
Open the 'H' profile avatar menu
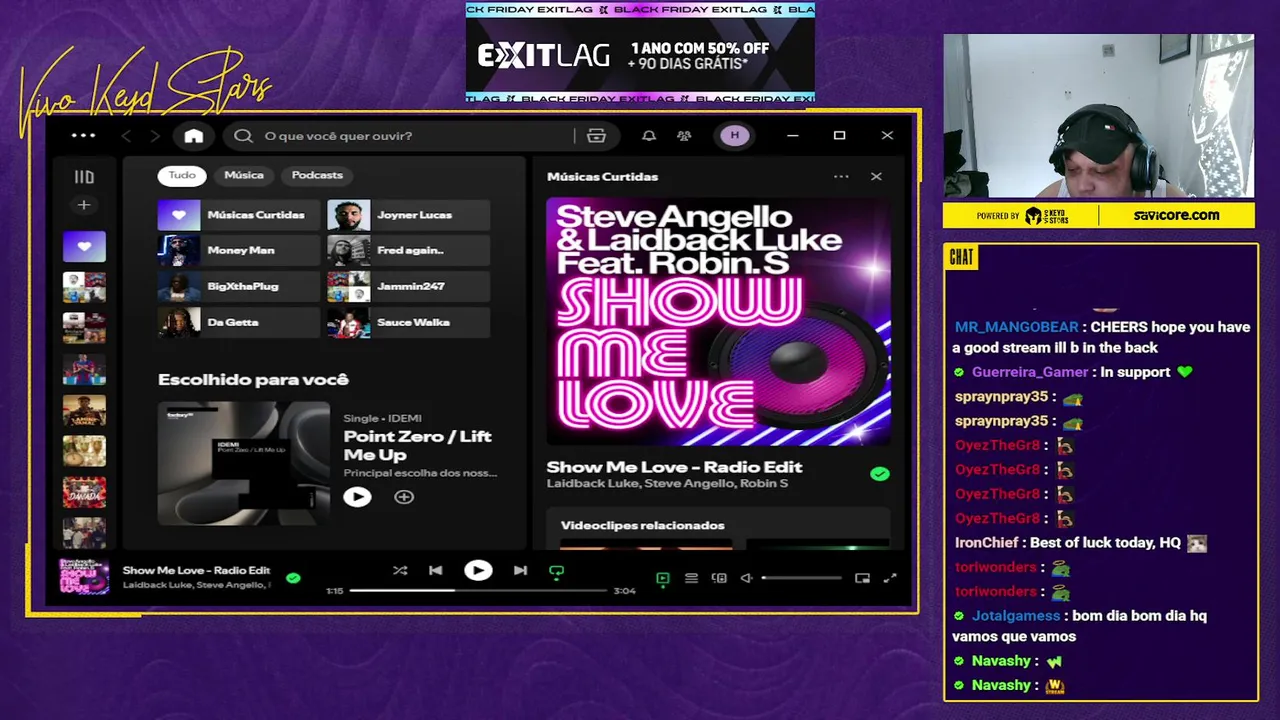735,136
